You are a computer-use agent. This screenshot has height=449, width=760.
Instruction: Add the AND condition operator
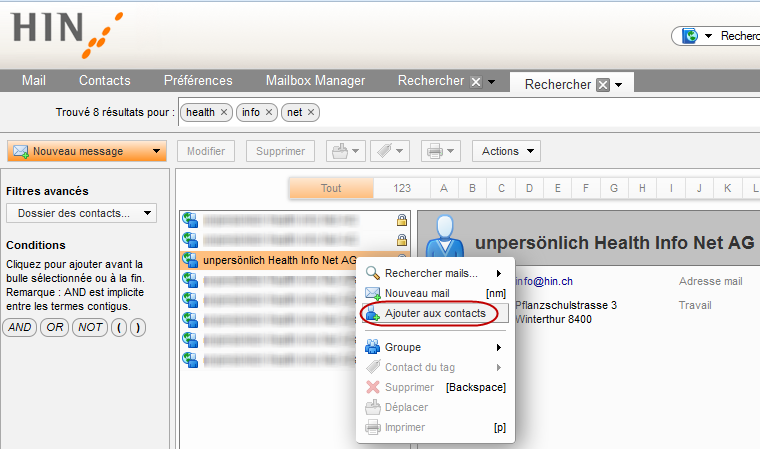click(x=20, y=327)
